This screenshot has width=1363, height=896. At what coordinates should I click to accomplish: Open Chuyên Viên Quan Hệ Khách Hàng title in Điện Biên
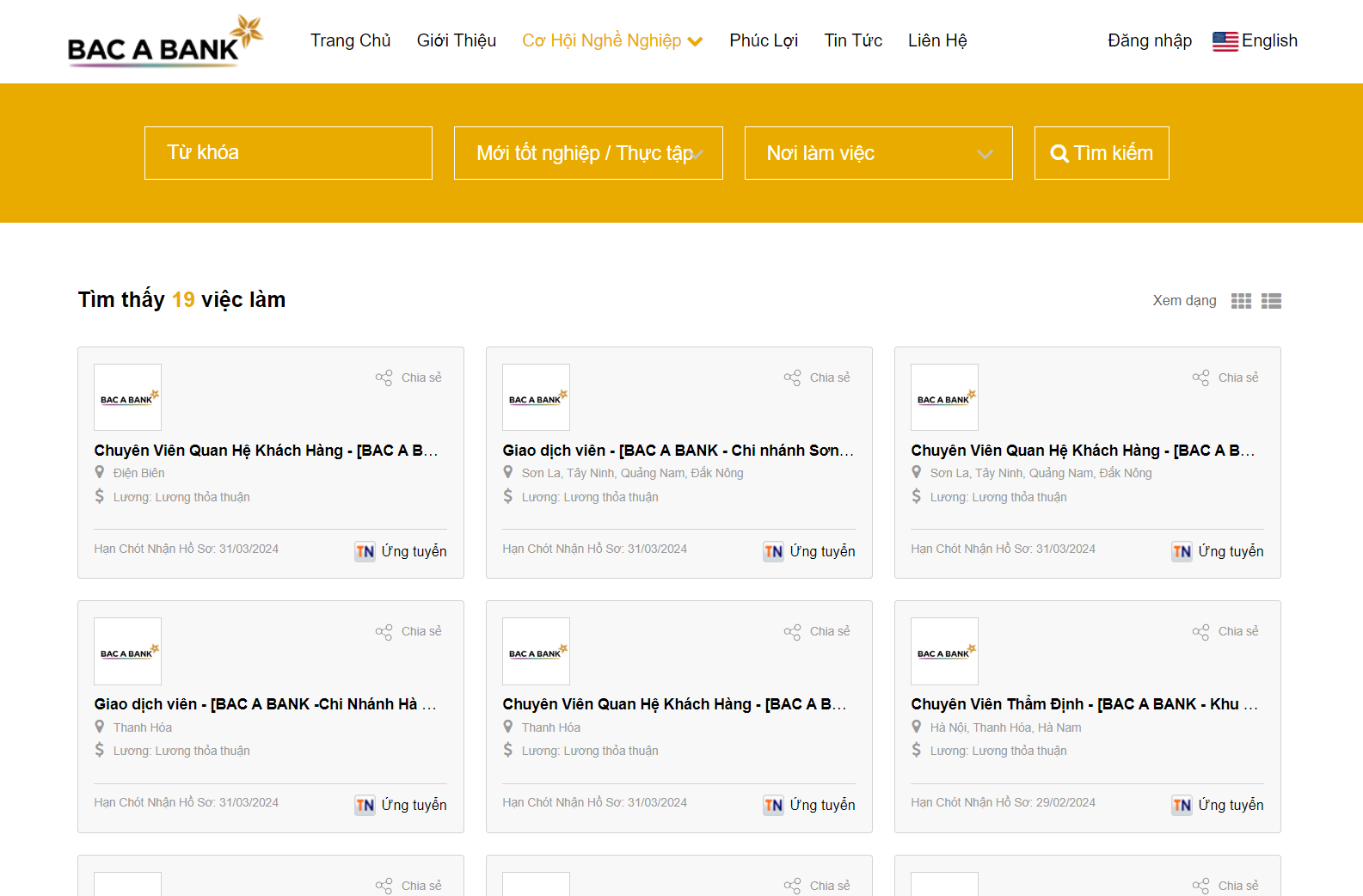click(x=267, y=451)
